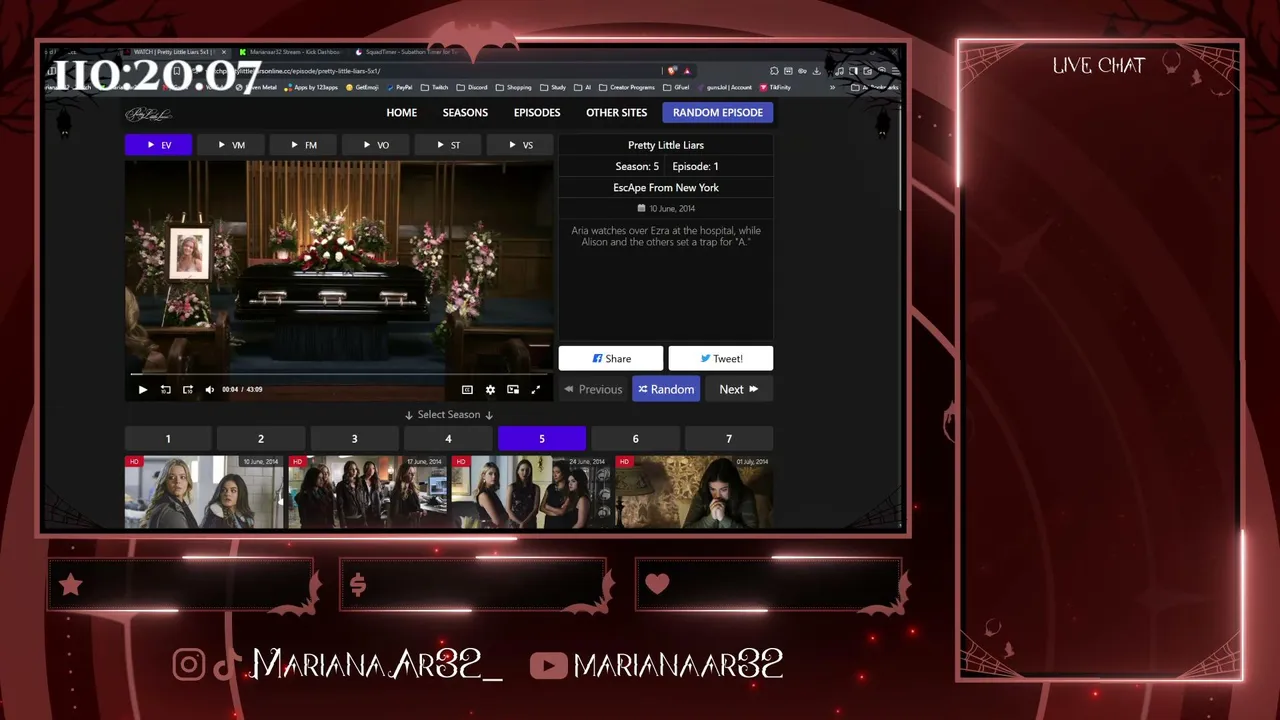The image size is (1280, 720).
Task: Select season 3
Action: coord(354,439)
